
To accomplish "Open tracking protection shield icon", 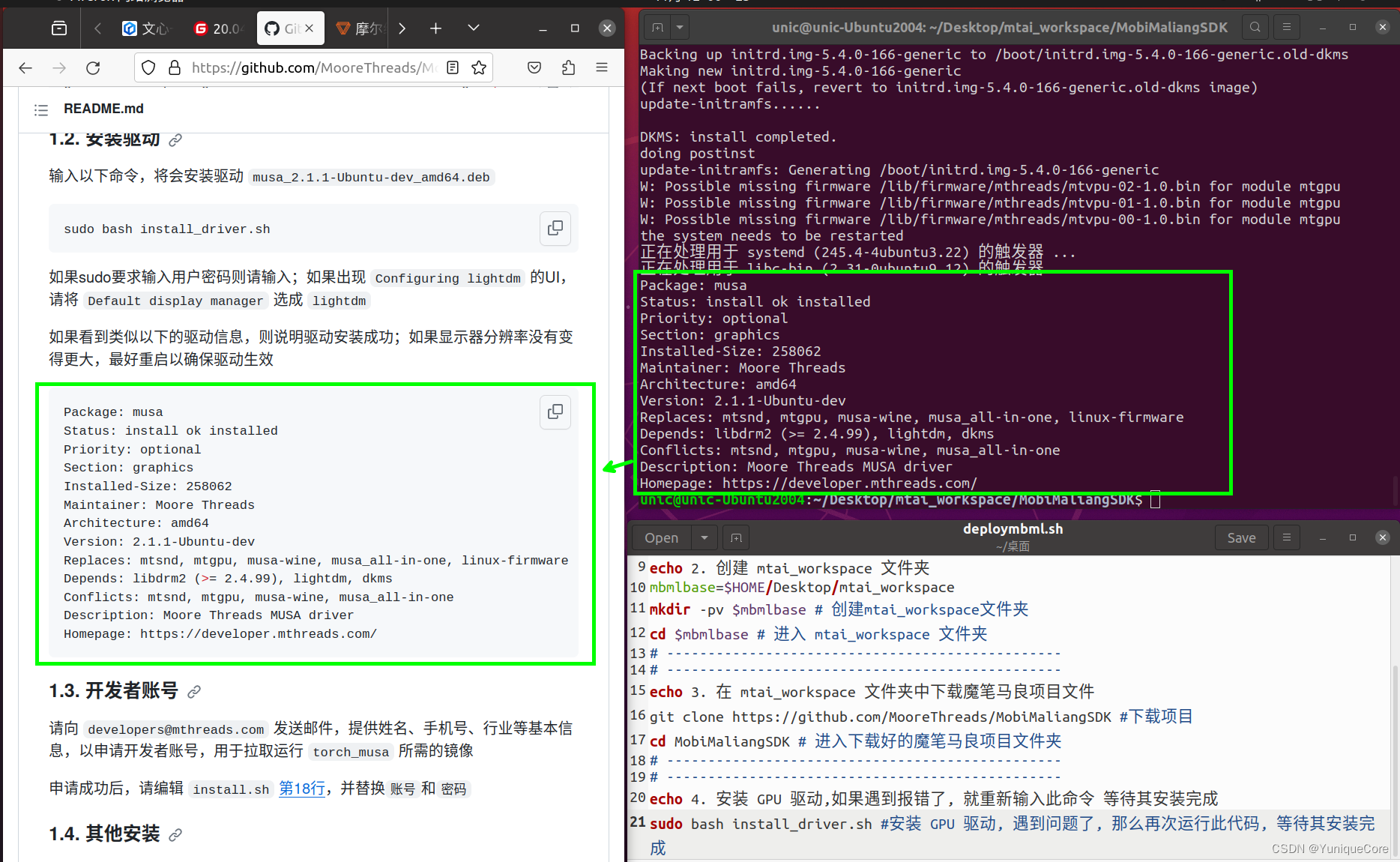I will click(148, 68).
